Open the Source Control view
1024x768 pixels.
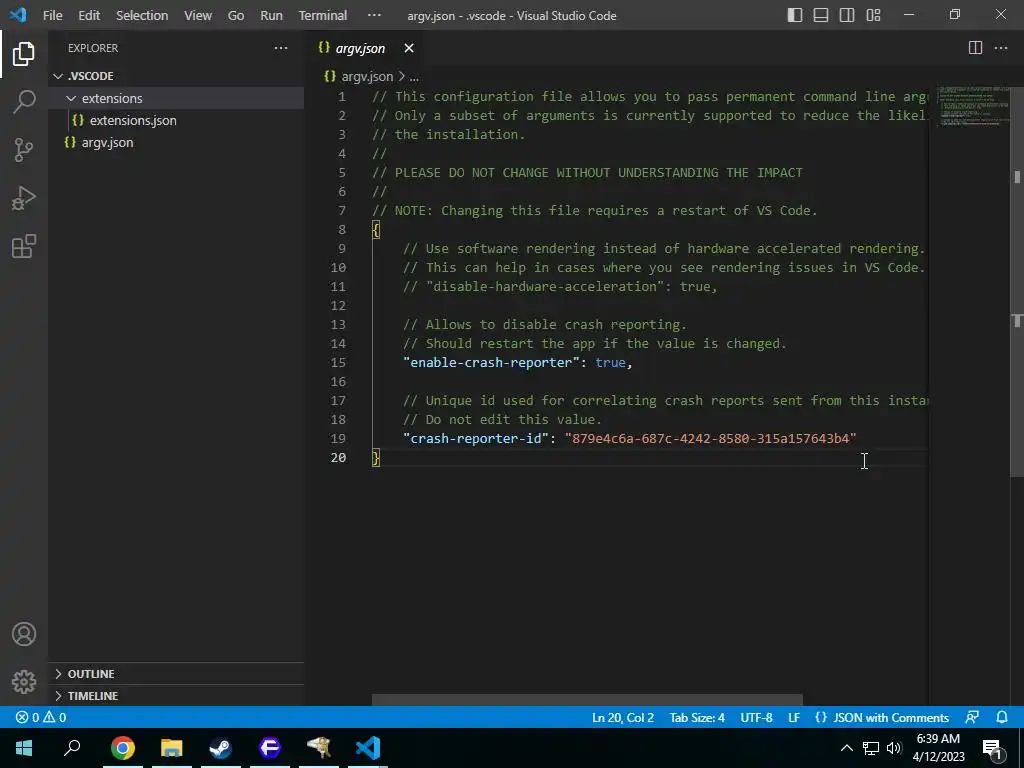point(24,150)
